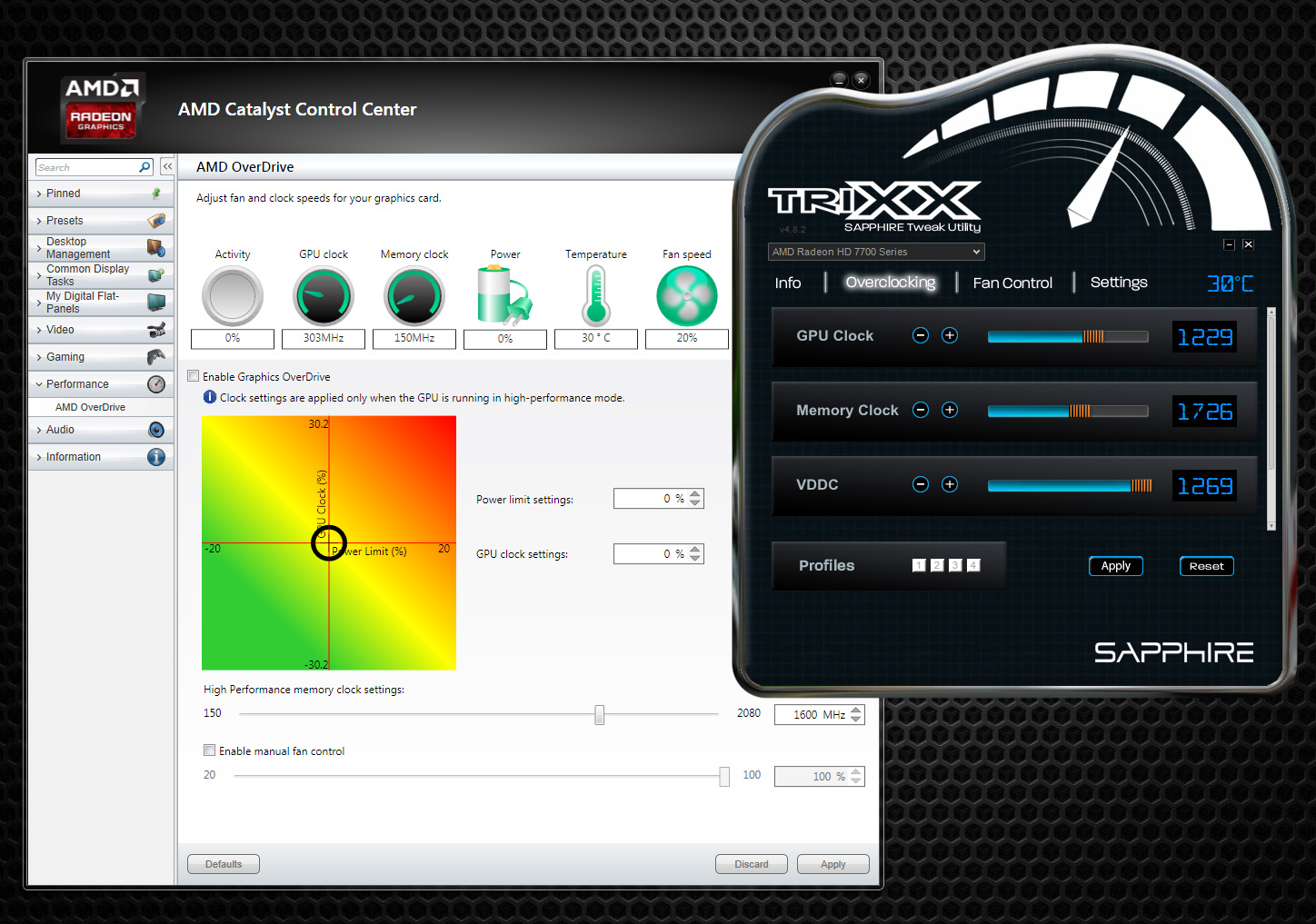Decrease GPU Clock with minus button in TRIXX
This screenshot has width=1316, height=924.
(921, 335)
